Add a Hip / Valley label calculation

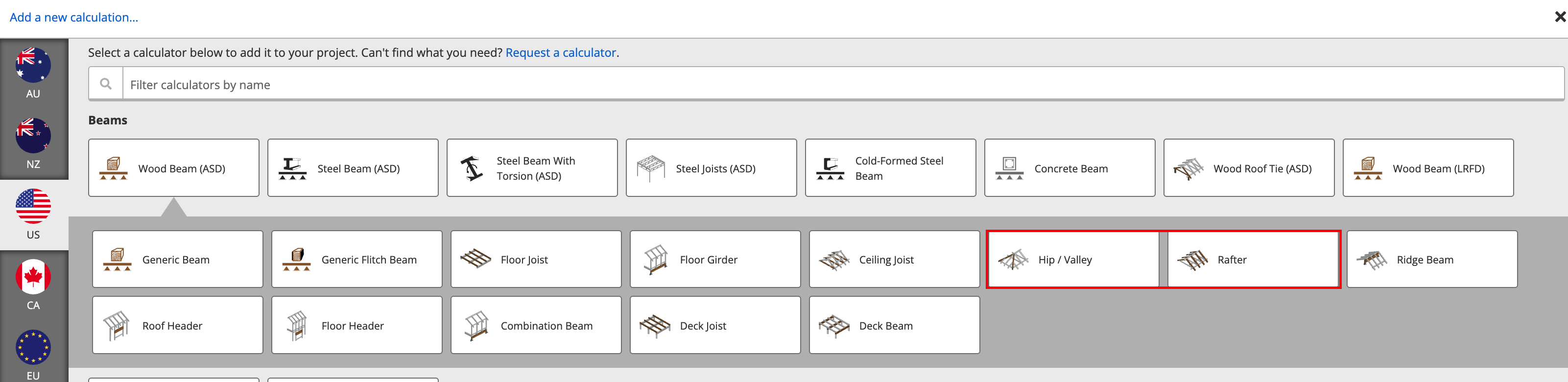1065,260
